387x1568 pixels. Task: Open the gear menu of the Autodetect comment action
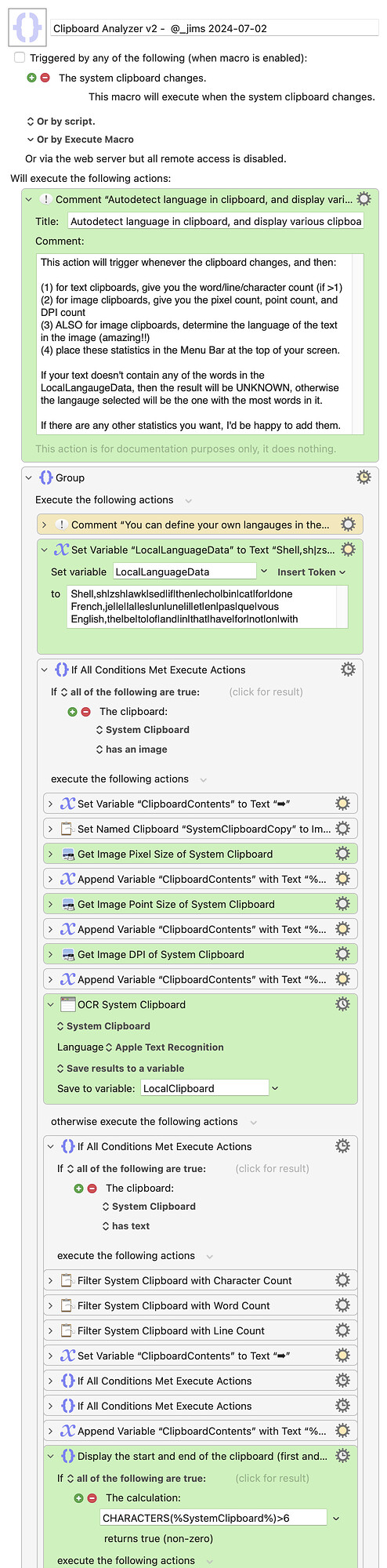pos(363,199)
